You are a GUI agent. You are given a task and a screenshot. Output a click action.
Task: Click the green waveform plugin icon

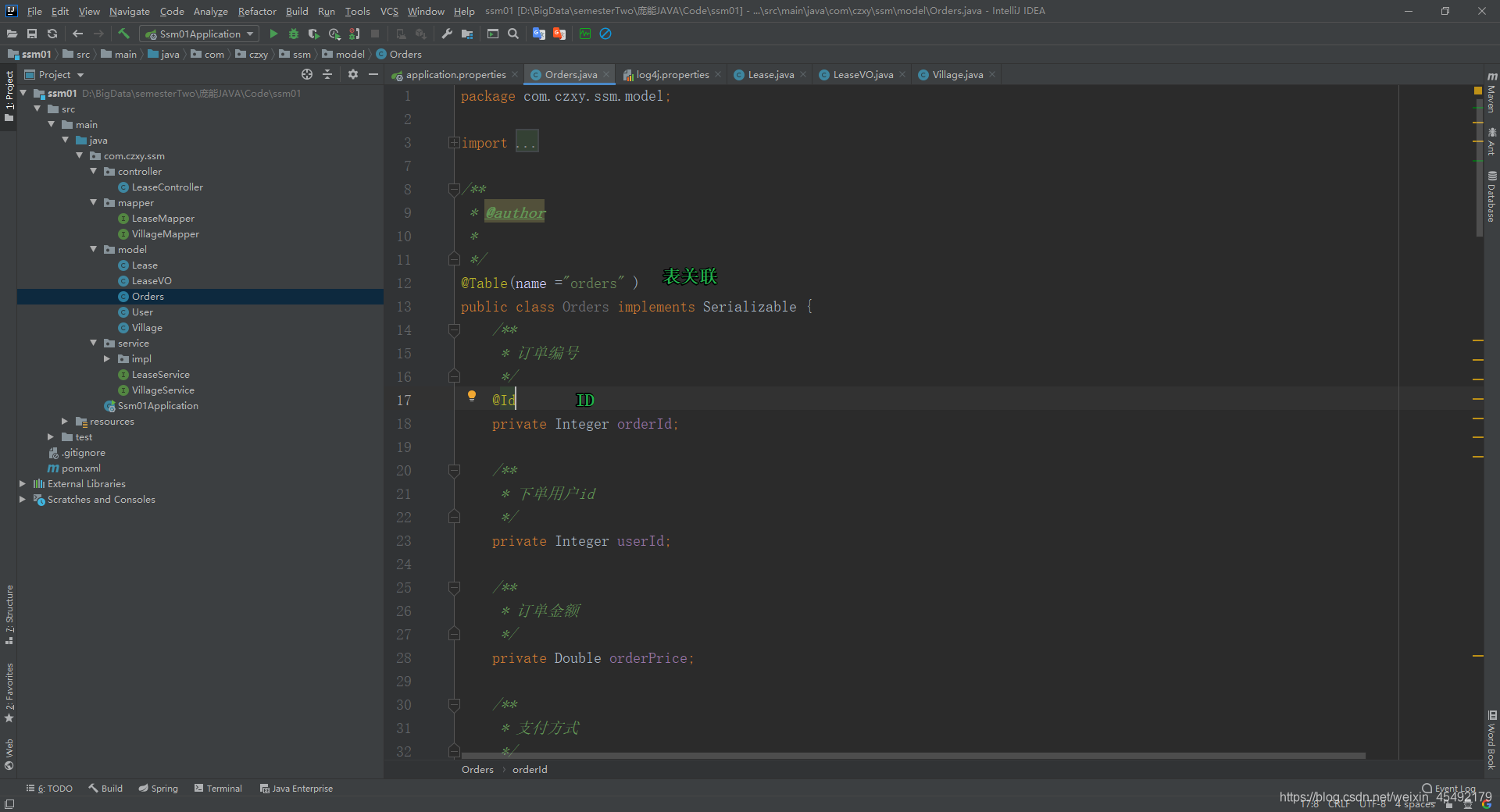585,34
